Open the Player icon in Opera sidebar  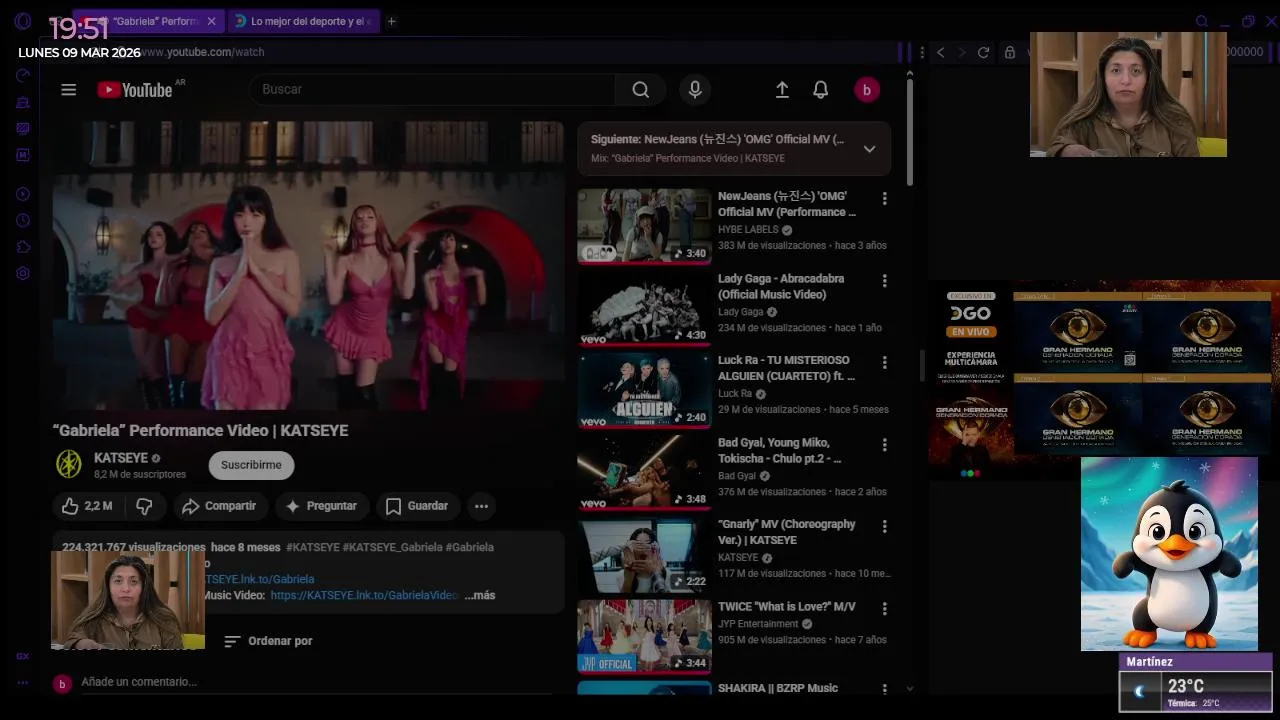pos(23,194)
